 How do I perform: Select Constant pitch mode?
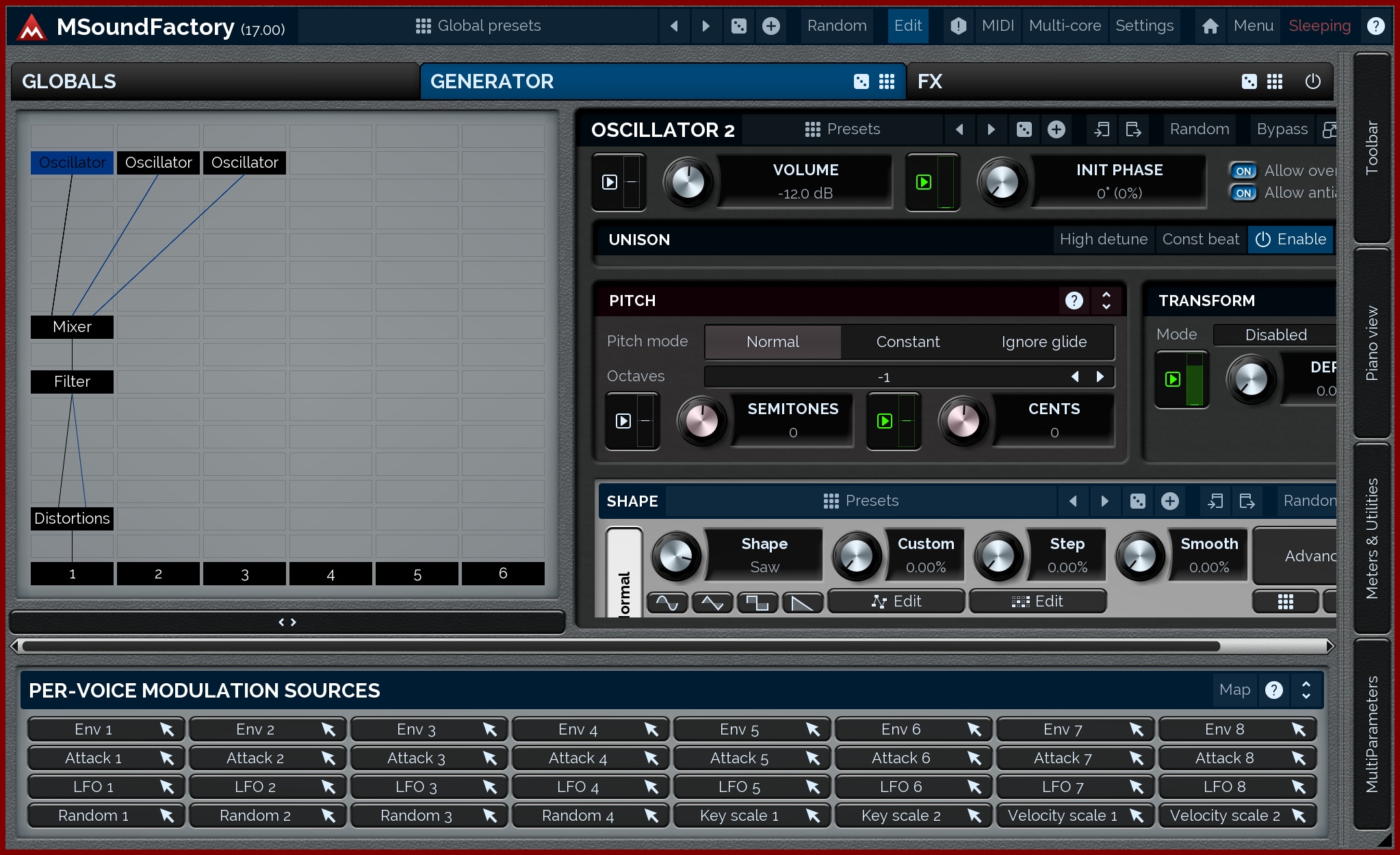(x=907, y=342)
